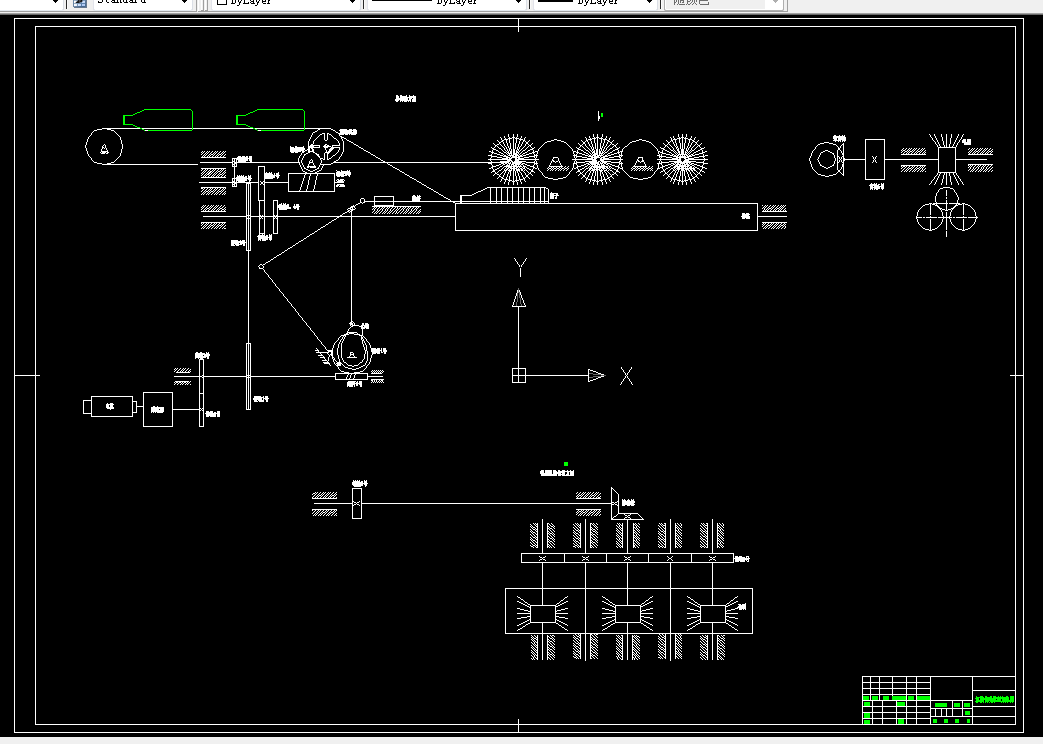Image resolution: width=1043 pixels, height=744 pixels.
Task: Select the worm box below the Geneva wheel
Action: pos(311,182)
